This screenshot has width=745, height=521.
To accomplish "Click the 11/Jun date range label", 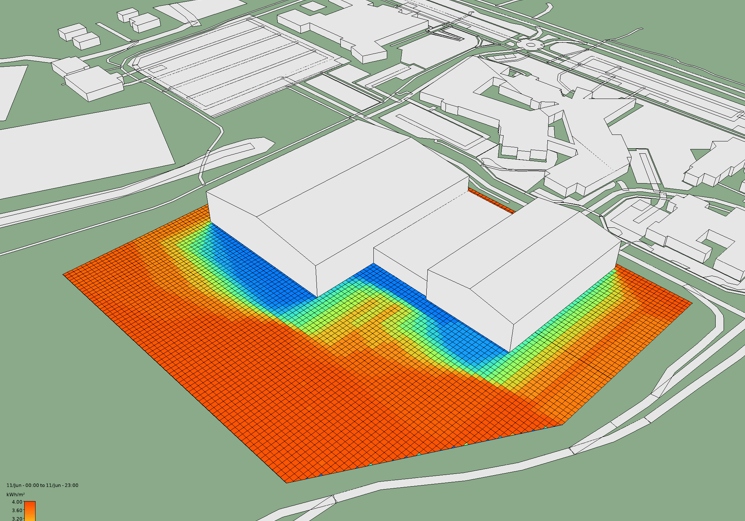I will click(42, 485).
